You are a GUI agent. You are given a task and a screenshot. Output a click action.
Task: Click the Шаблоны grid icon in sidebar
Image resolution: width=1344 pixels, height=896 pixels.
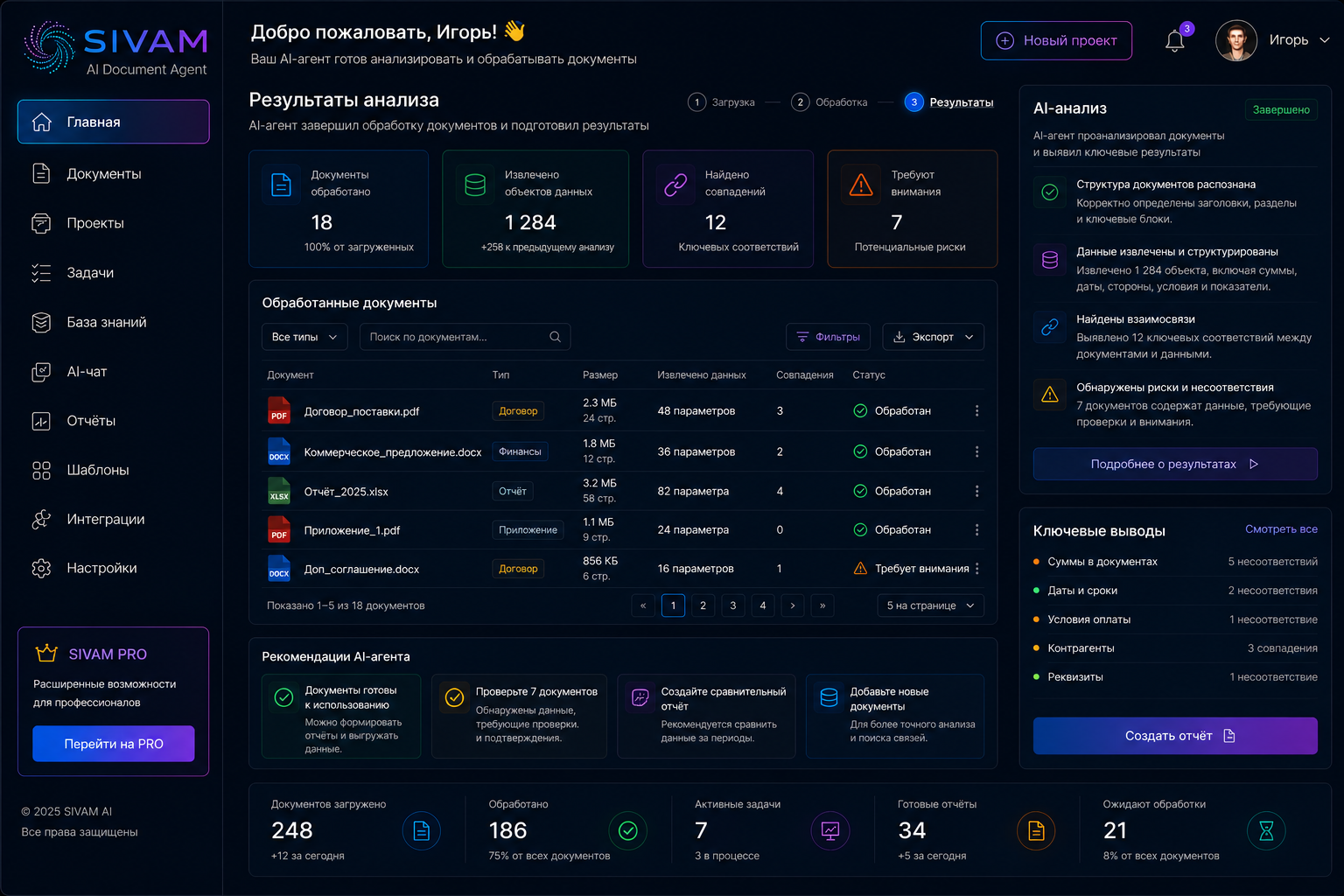(41, 470)
